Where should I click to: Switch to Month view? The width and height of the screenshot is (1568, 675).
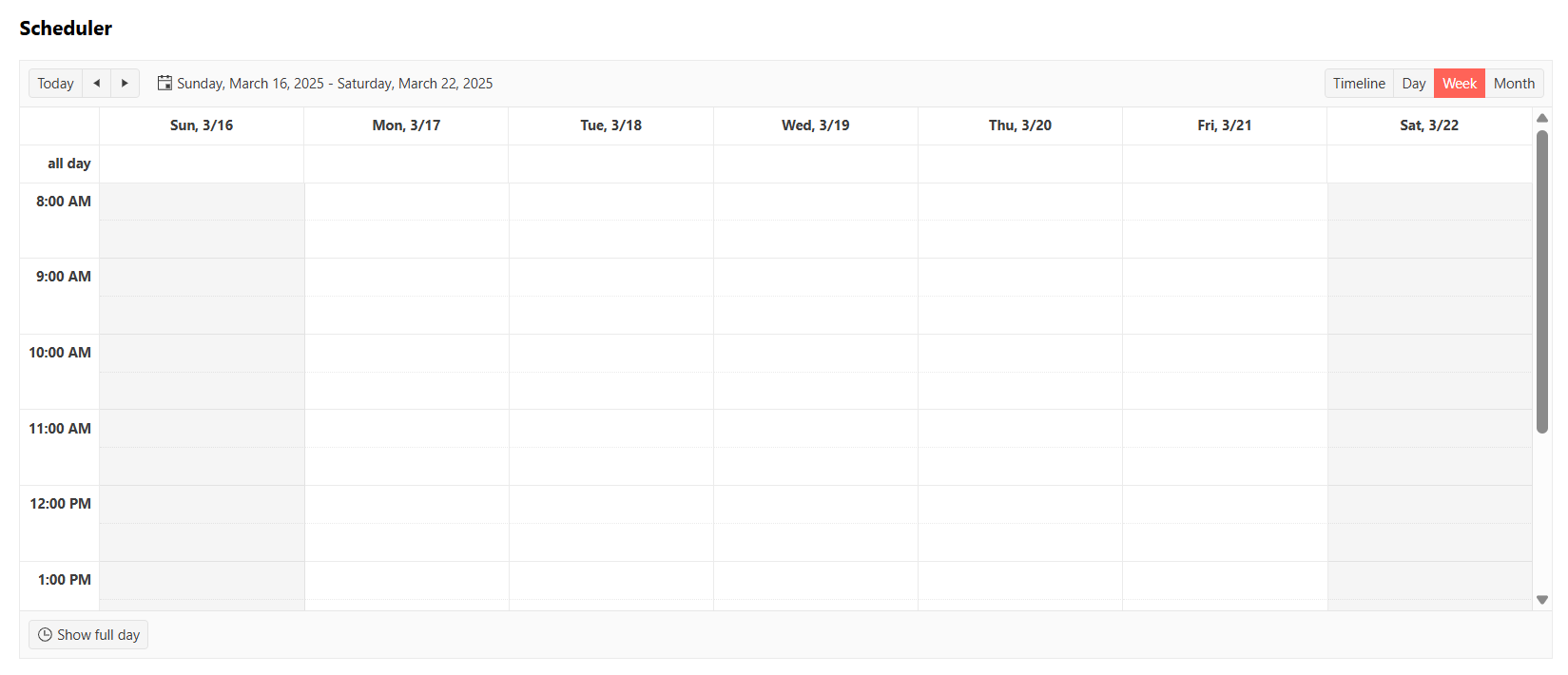pyautogui.click(x=1514, y=84)
